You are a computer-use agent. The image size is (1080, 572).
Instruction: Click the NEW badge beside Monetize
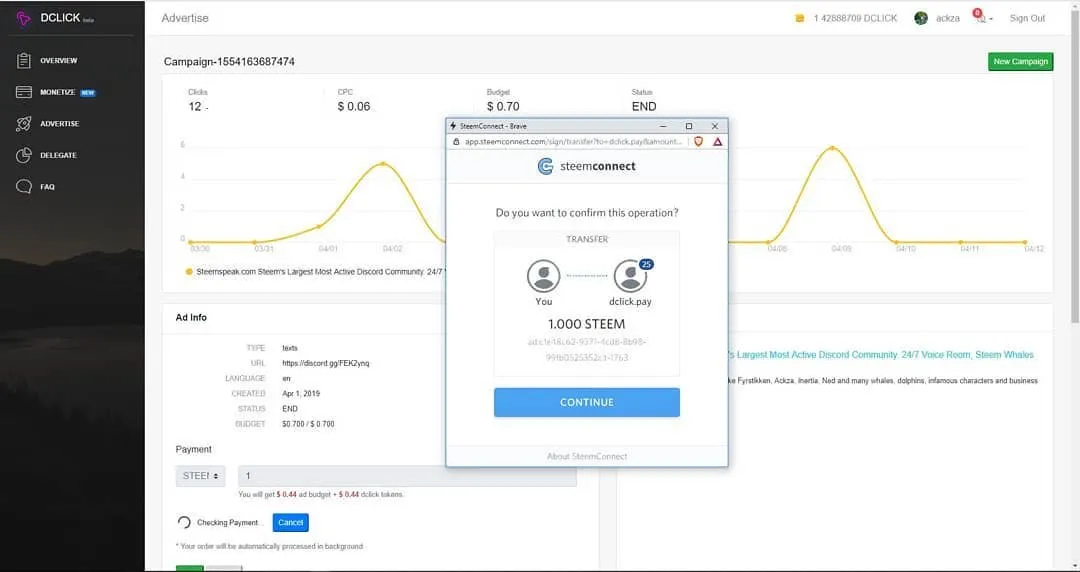pos(87,92)
